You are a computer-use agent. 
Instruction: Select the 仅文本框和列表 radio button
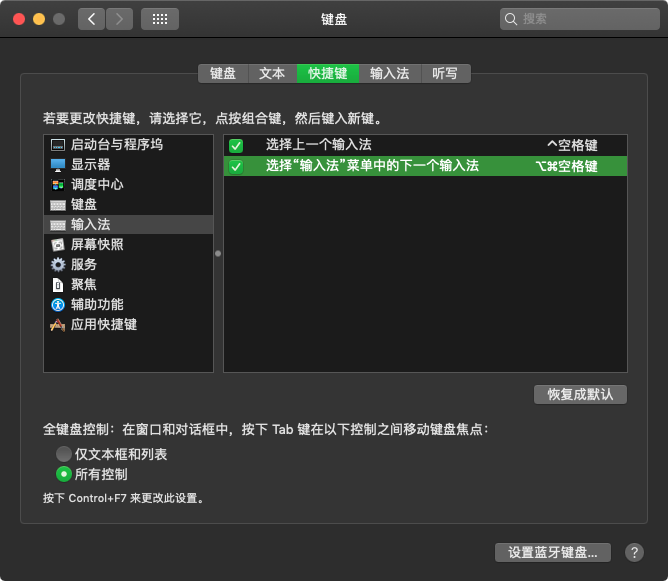tap(64, 454)
